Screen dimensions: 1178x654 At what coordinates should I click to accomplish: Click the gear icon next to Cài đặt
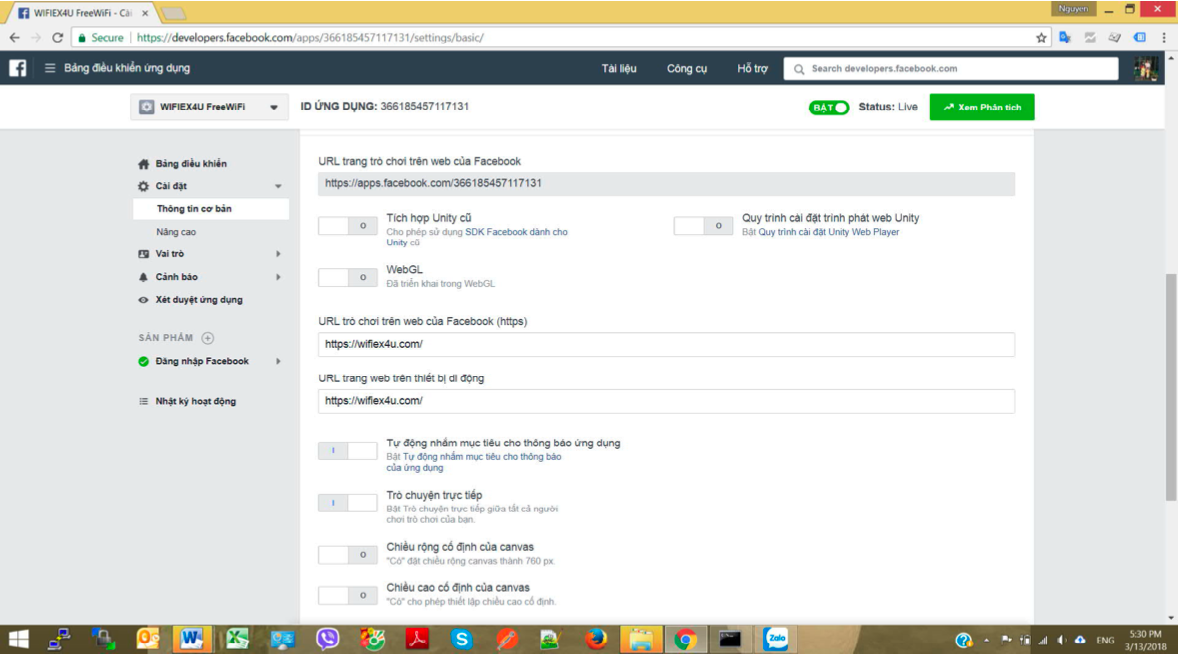coord(143,186)
